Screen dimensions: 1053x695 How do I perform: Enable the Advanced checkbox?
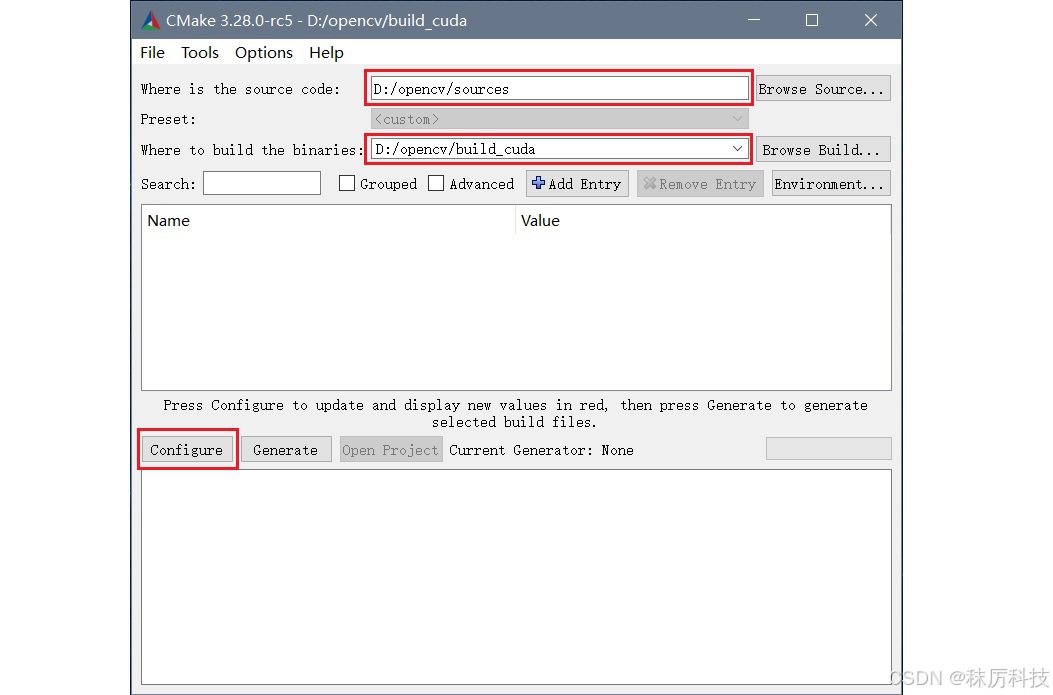436,183
